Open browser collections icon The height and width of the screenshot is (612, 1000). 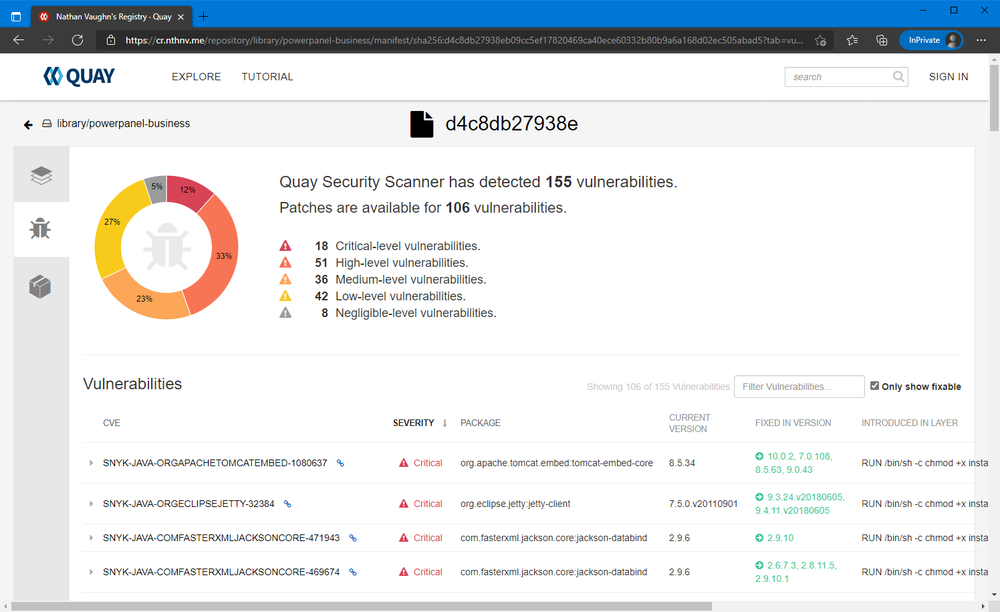881,40
